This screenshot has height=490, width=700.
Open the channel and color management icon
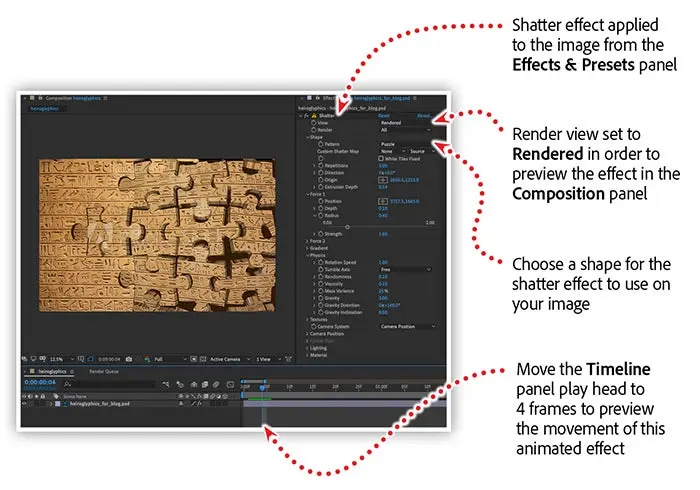click(x=147, y=359)
